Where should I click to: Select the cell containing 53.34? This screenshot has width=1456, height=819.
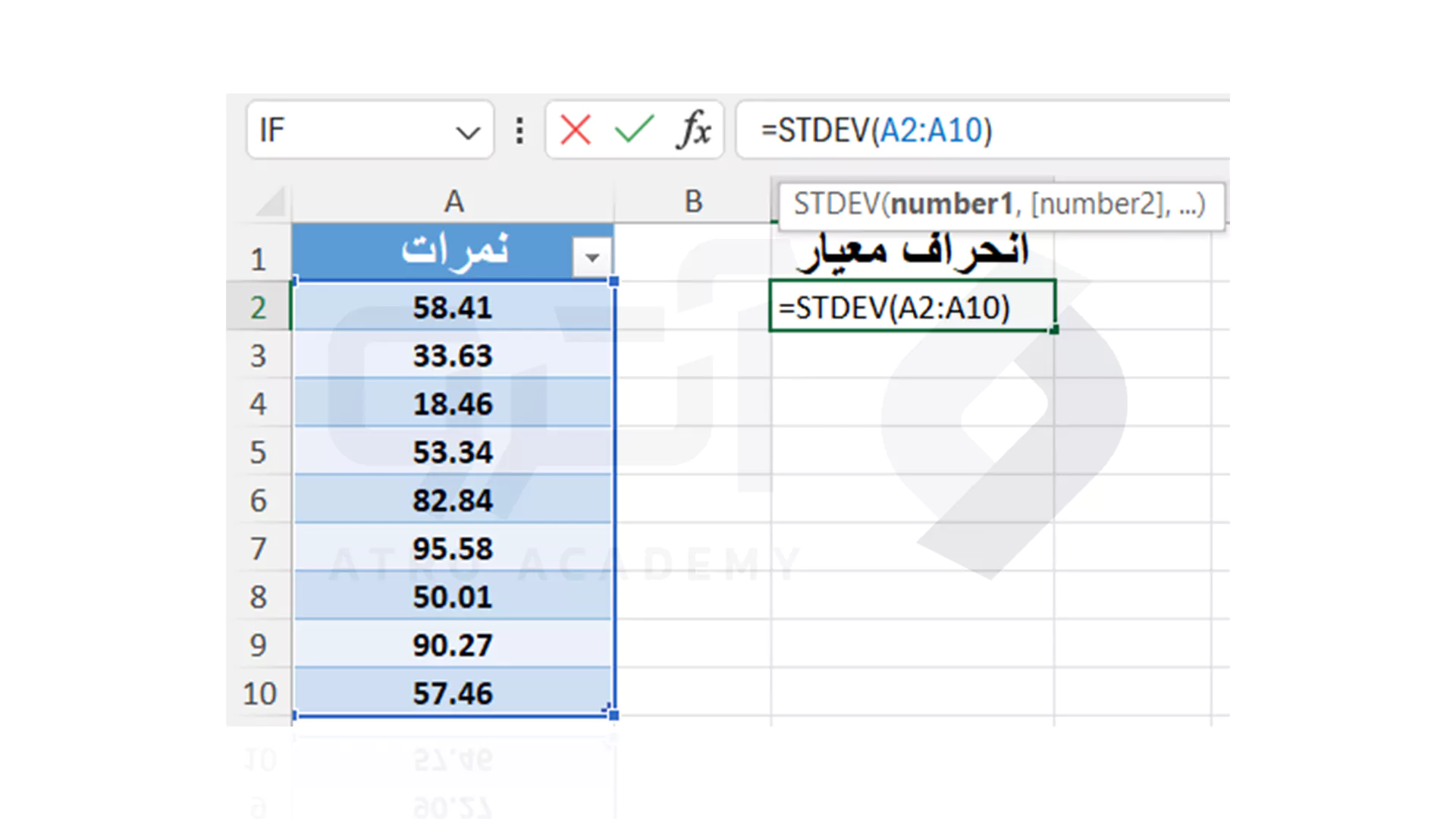tap(453, 452)
